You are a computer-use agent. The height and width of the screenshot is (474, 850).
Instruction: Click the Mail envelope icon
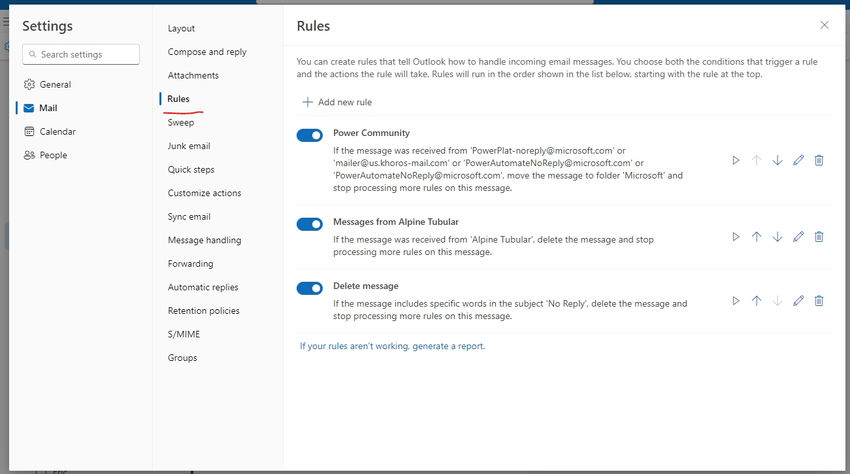pos(29,108)
